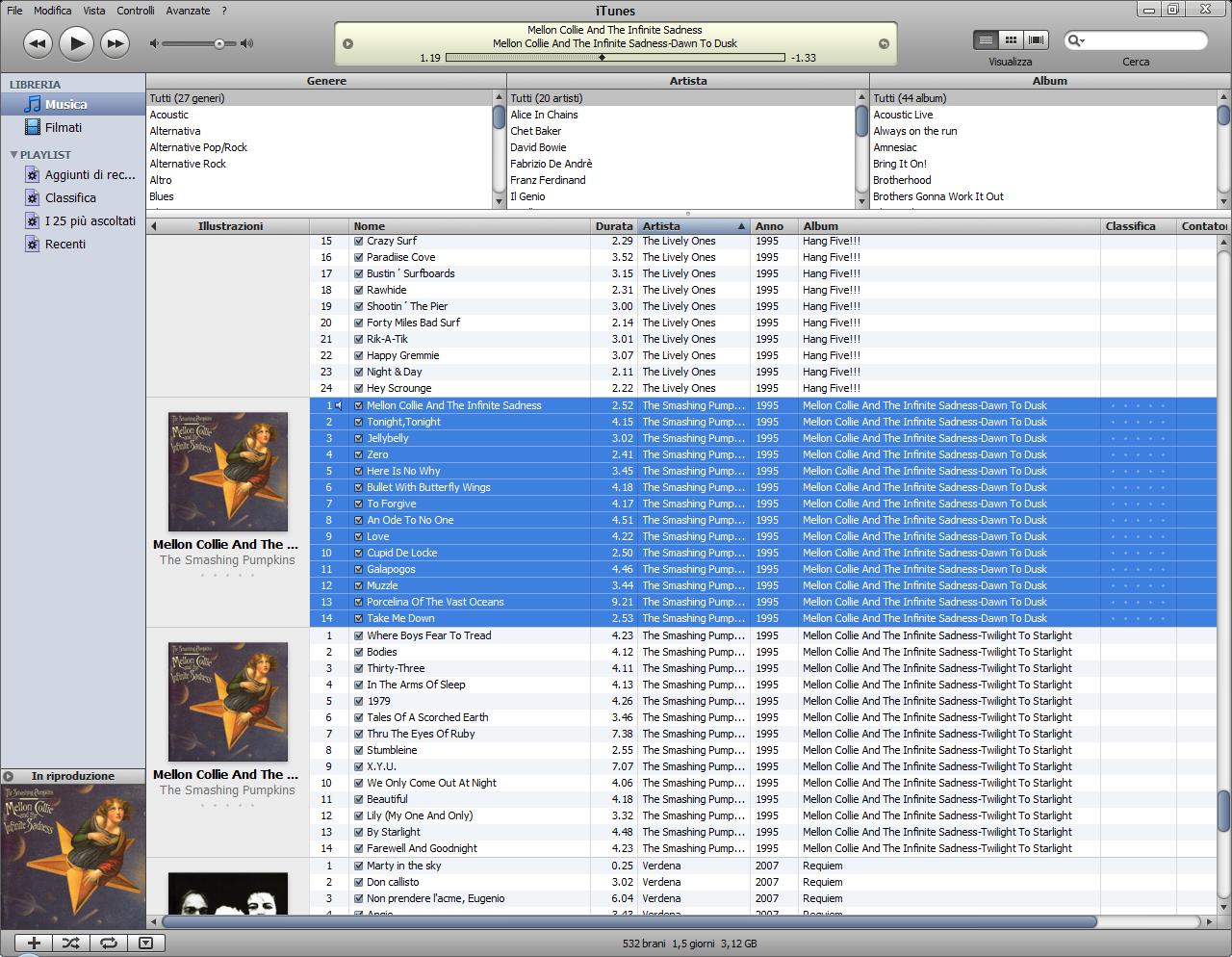Open the Modifica menu
1232x957 pixels.
click(x=52, y=11)
